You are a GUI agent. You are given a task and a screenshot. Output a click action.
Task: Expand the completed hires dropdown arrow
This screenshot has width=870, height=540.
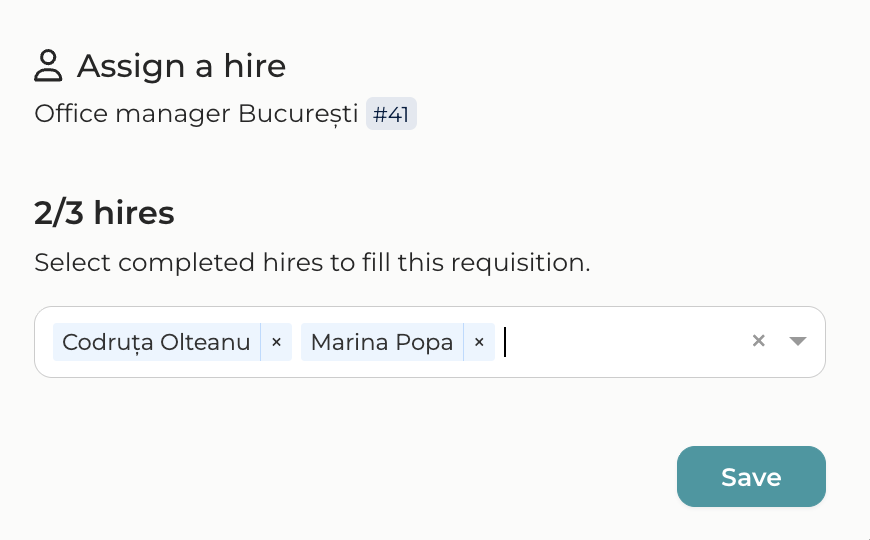tap(797, 341)
